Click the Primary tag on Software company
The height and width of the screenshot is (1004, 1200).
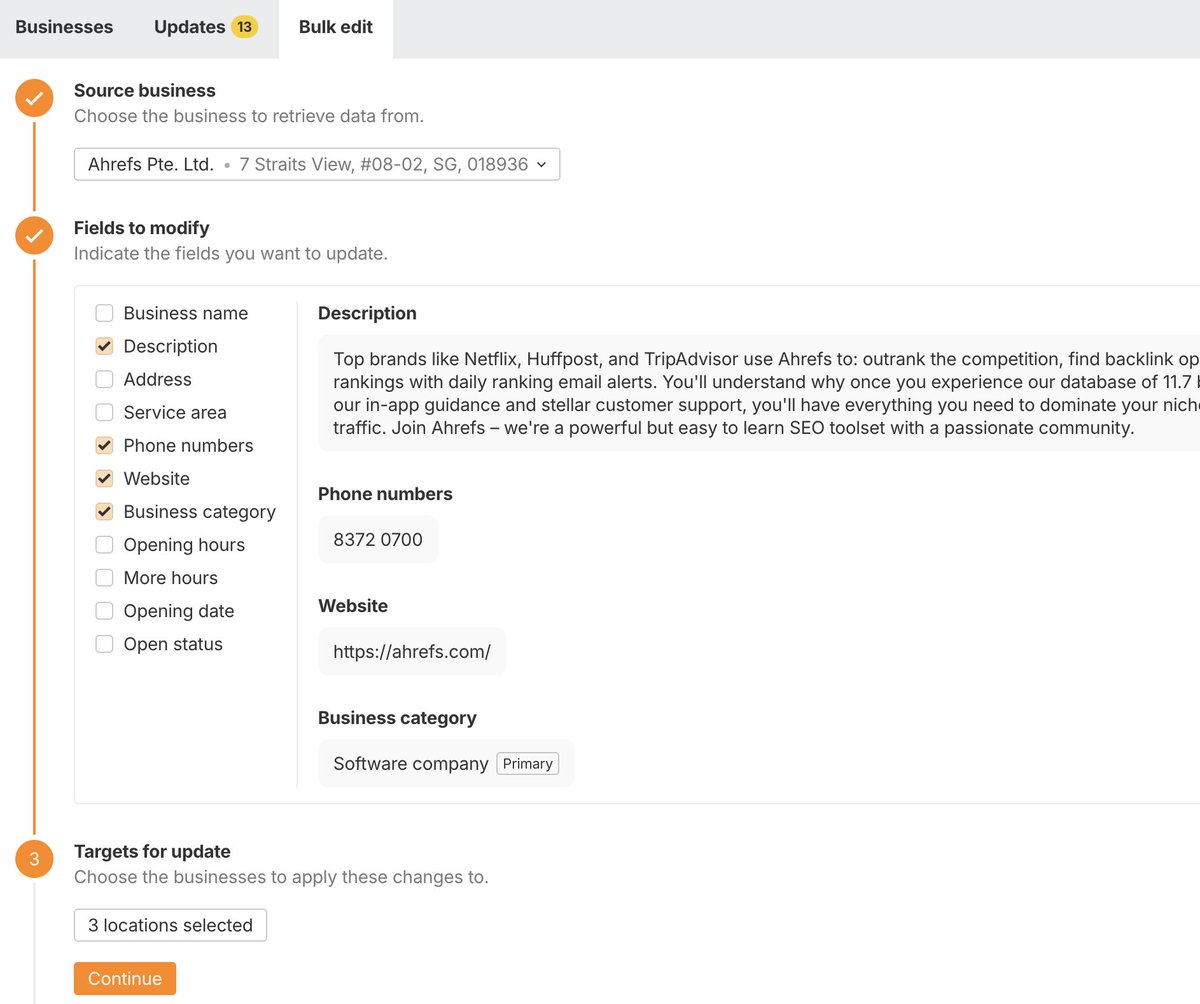point(528,763)
